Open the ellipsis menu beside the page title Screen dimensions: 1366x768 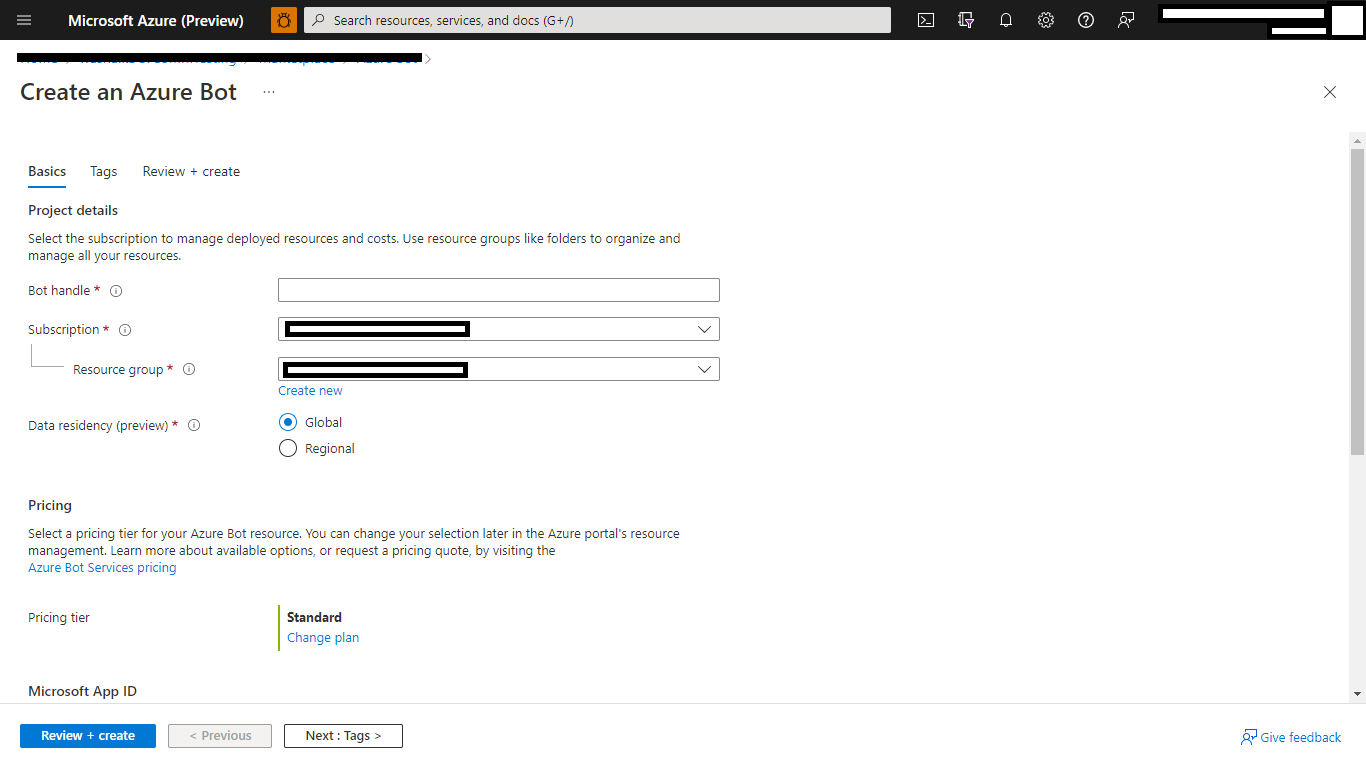(x=269, y=92)
